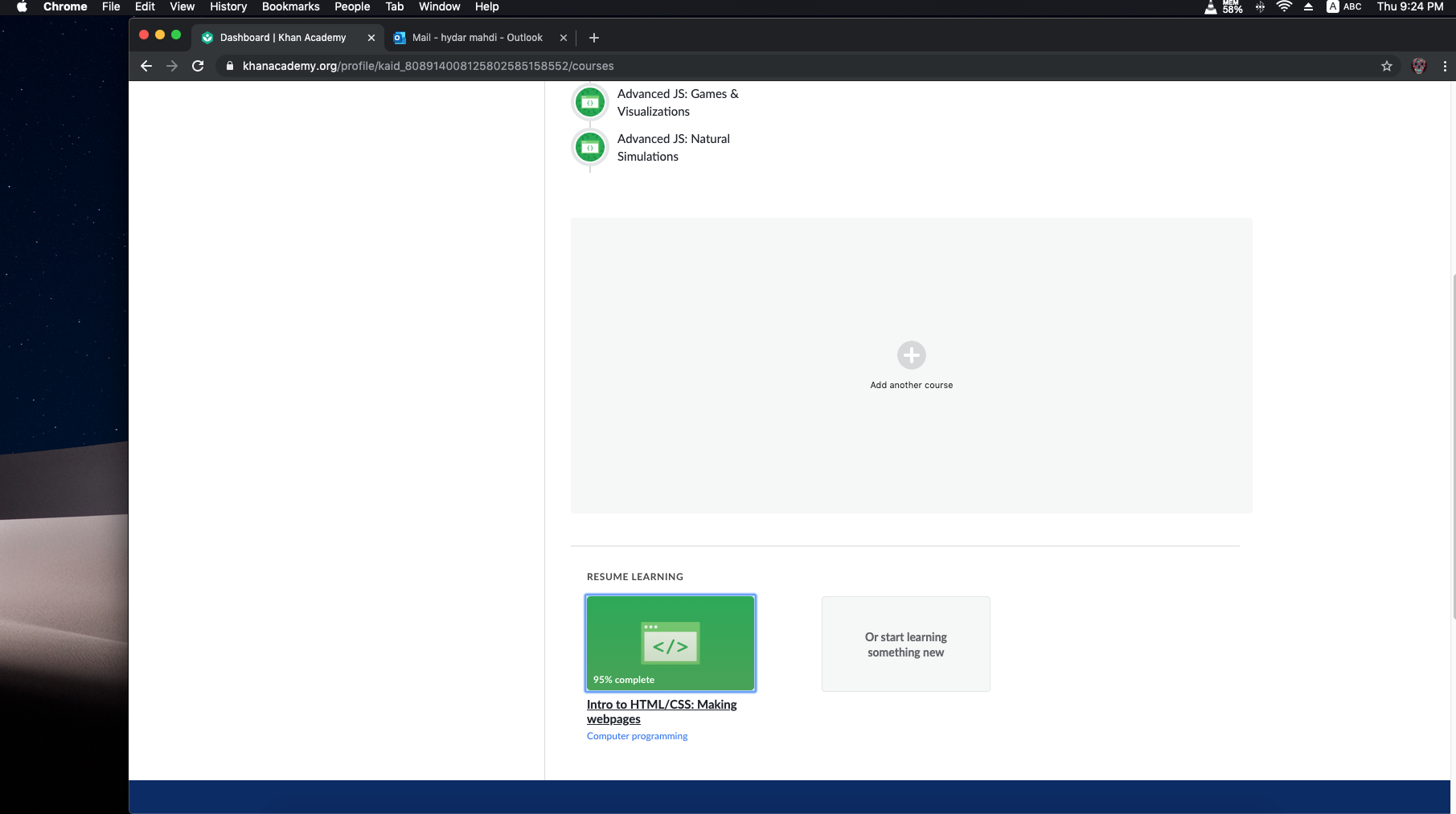Open the Tab menu
1456x814 pixels.
coord(395,6)
